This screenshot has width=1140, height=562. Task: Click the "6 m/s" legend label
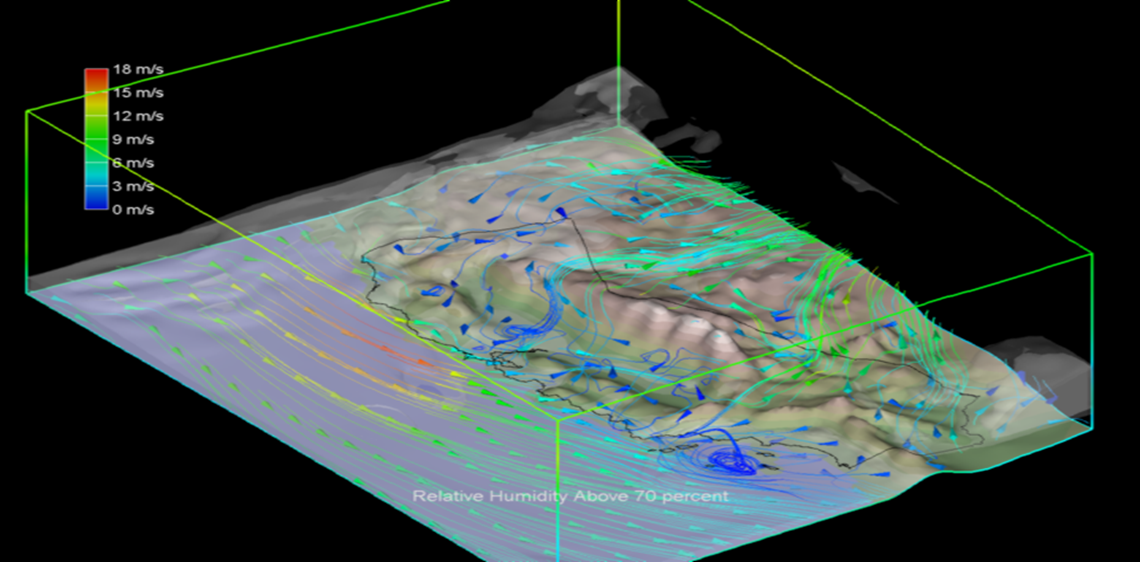click(x=135, y=163)
